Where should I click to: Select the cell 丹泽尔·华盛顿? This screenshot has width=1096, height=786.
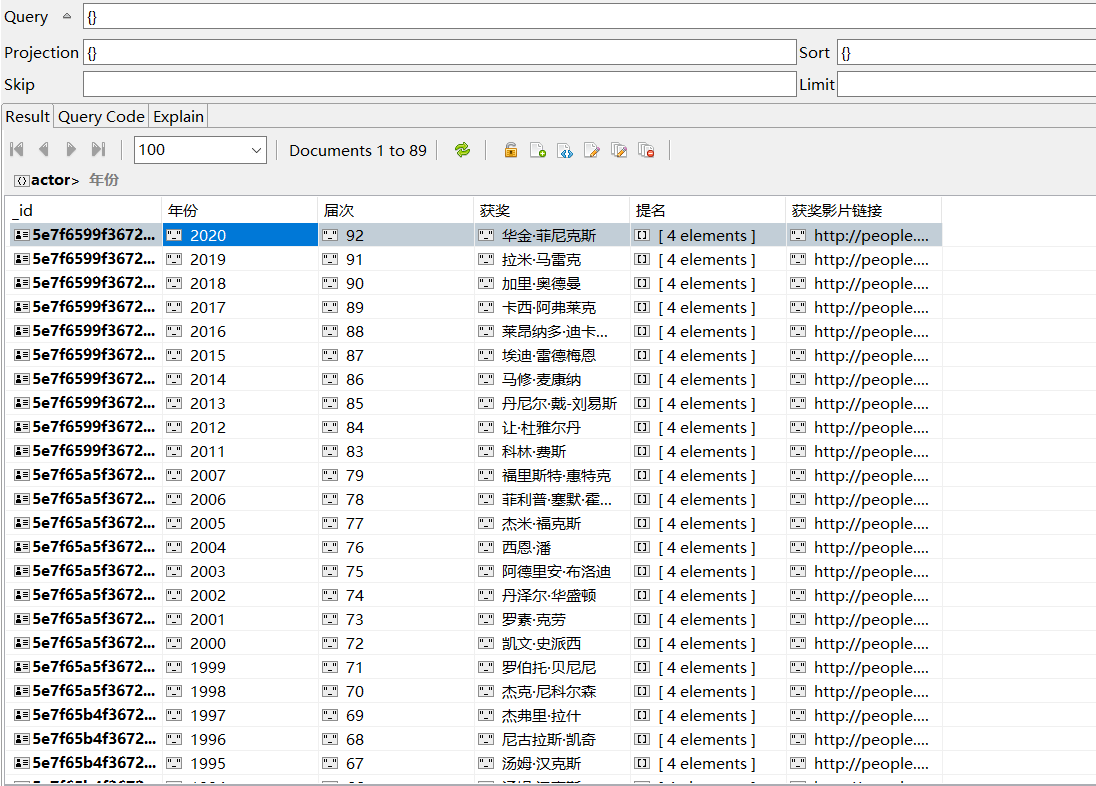[551, 595]
